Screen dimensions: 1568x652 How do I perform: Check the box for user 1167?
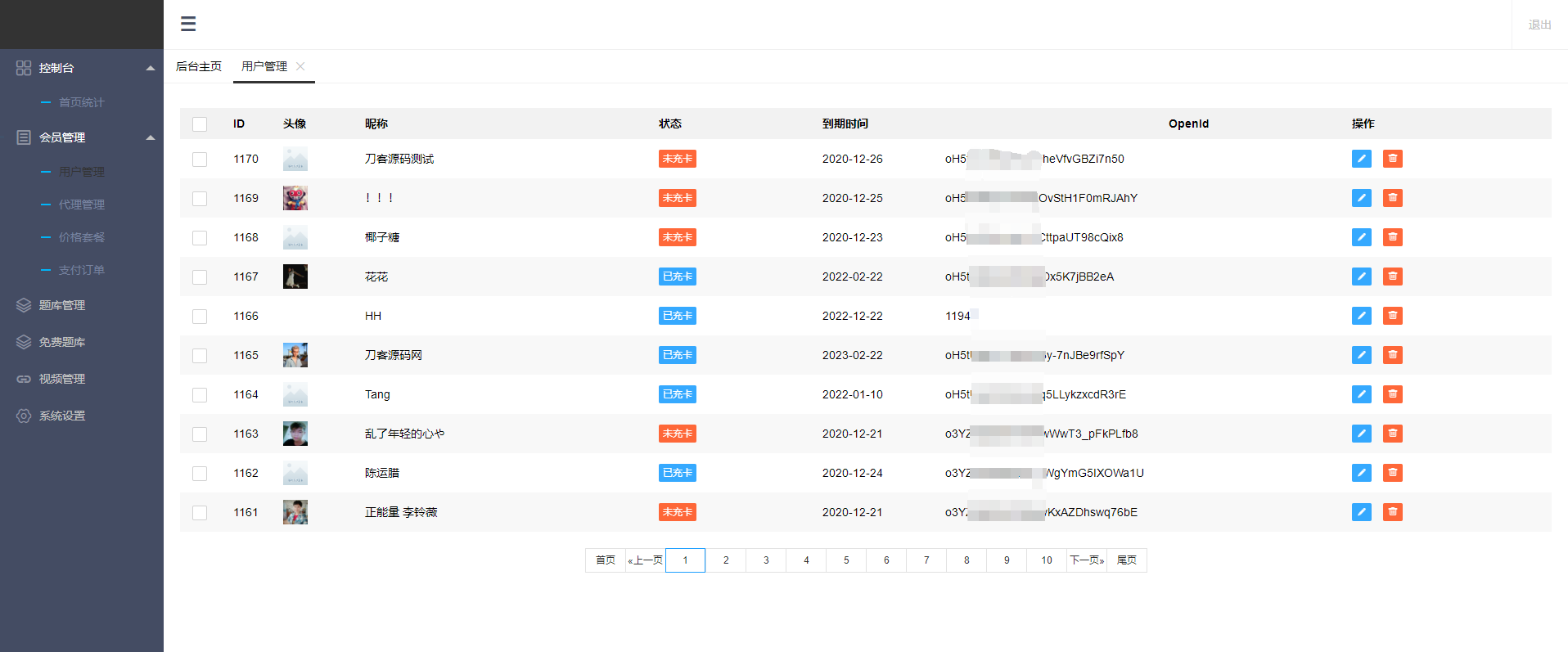pos(200,277)
